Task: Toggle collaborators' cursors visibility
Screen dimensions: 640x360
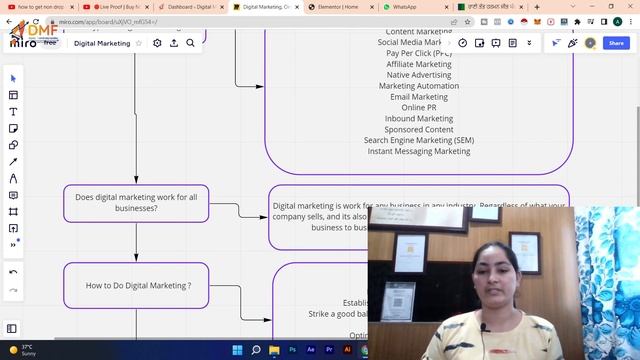Action: coord(556,43)
